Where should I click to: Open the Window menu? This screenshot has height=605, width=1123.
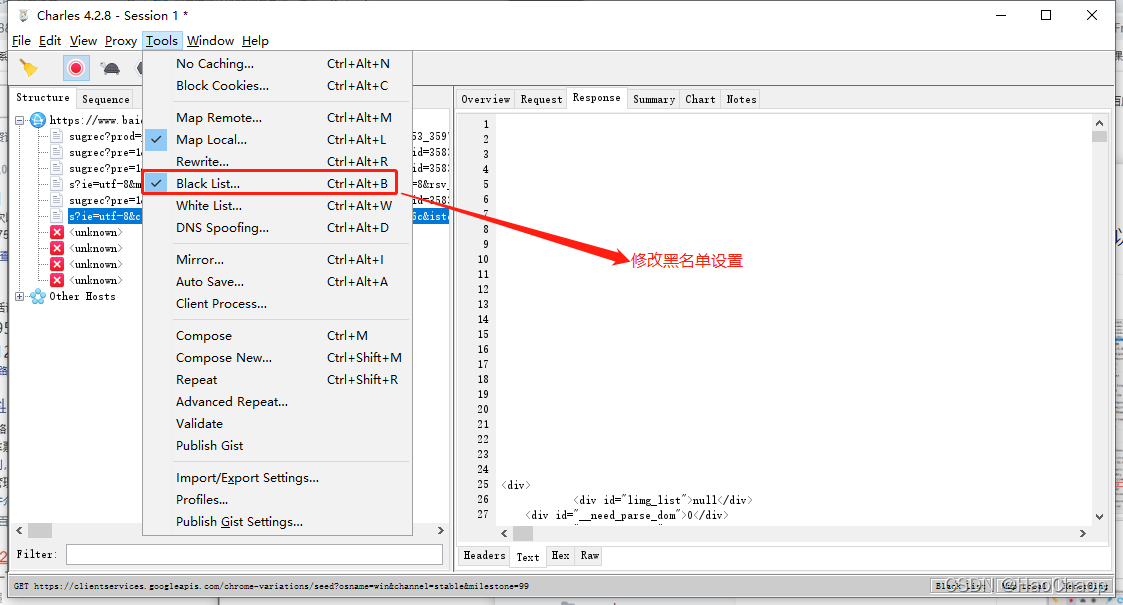click(x=210, y=41)
